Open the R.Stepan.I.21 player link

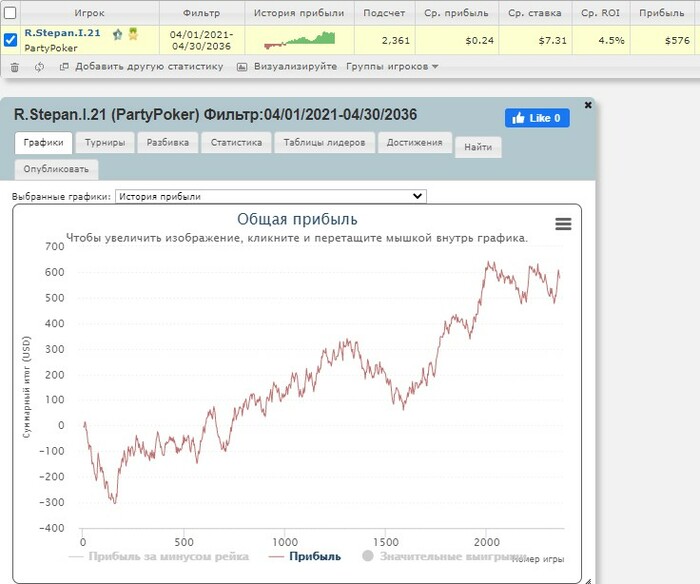pos(62,33)
